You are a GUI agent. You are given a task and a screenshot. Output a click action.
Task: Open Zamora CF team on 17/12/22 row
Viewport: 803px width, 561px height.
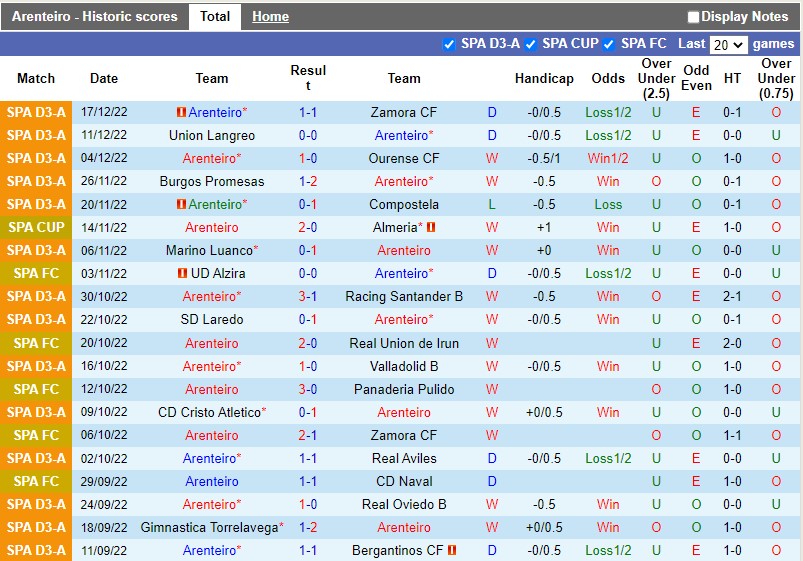pos(404,112)
